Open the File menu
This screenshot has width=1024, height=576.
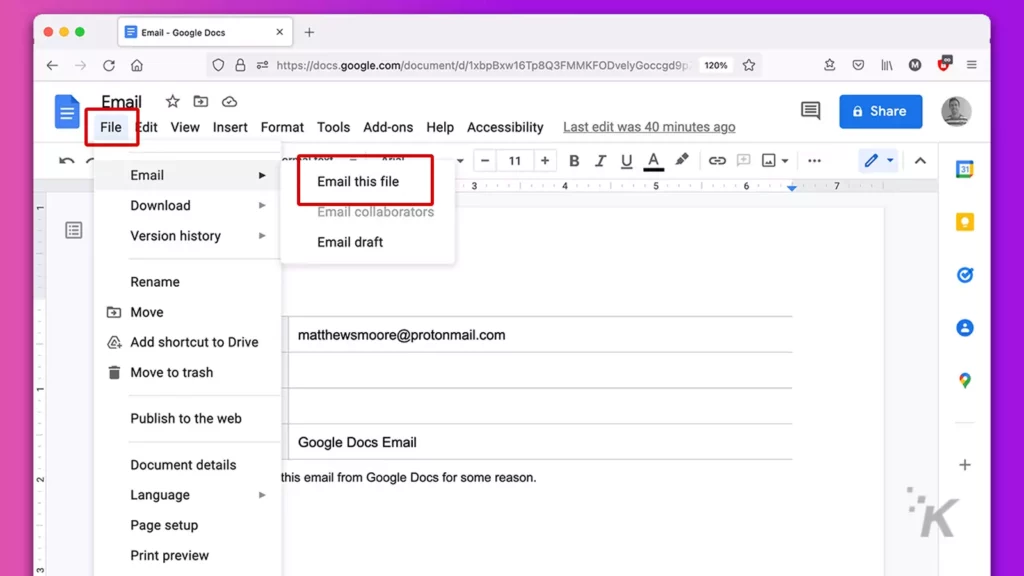[x=111, y=127]
